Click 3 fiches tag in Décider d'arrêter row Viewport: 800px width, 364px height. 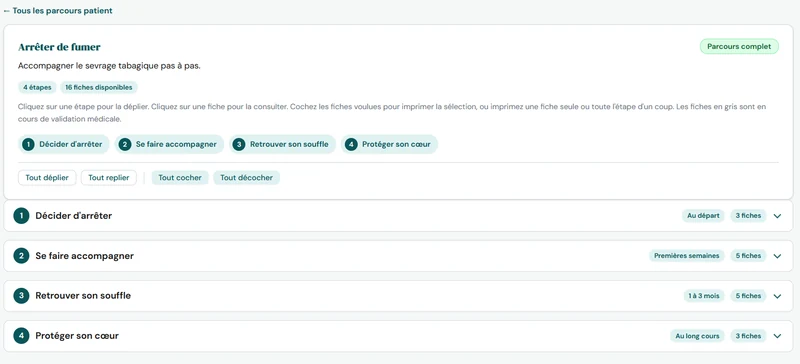748,216
